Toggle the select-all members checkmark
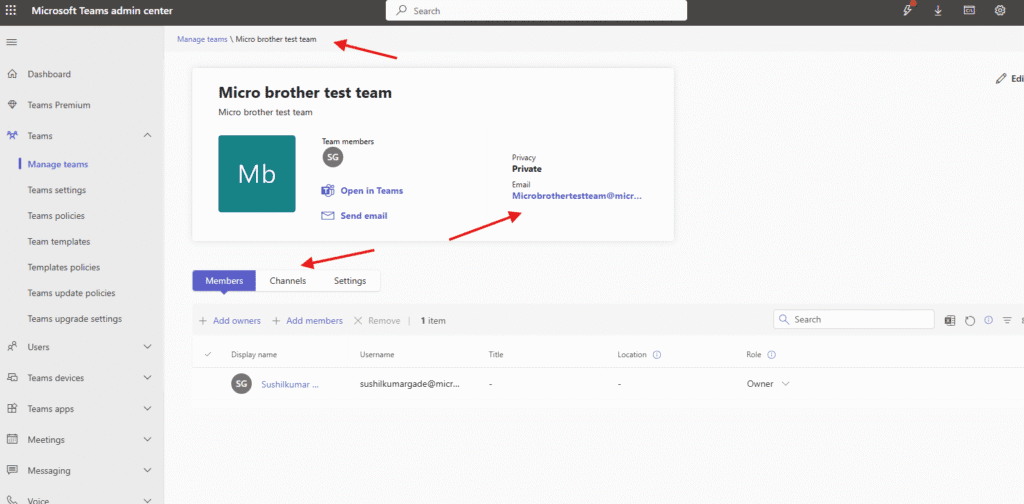This screenshot has width=1024, height=504. 208,354
